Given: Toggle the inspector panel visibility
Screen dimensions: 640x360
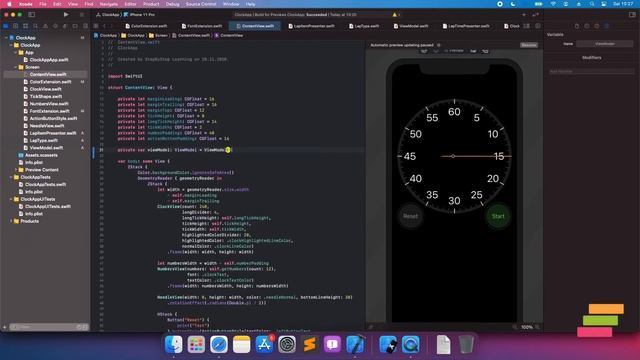Looking at the screenshot, I should pos(632,15).
